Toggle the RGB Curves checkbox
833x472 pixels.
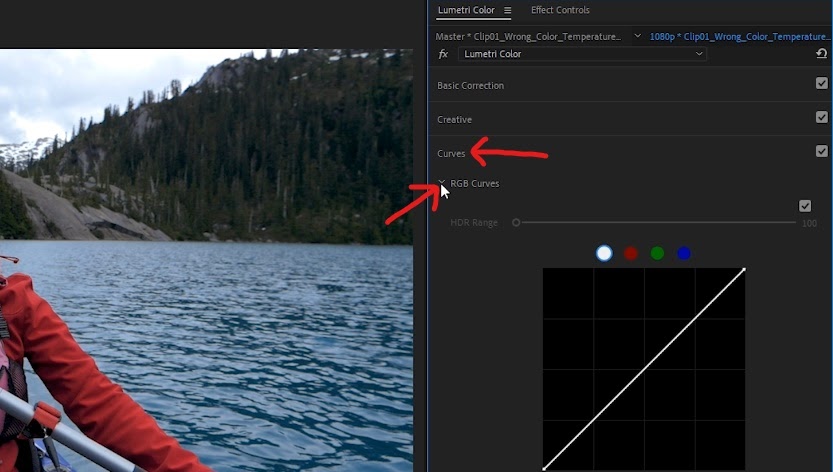pyautogui.click(x=805, y=206)
